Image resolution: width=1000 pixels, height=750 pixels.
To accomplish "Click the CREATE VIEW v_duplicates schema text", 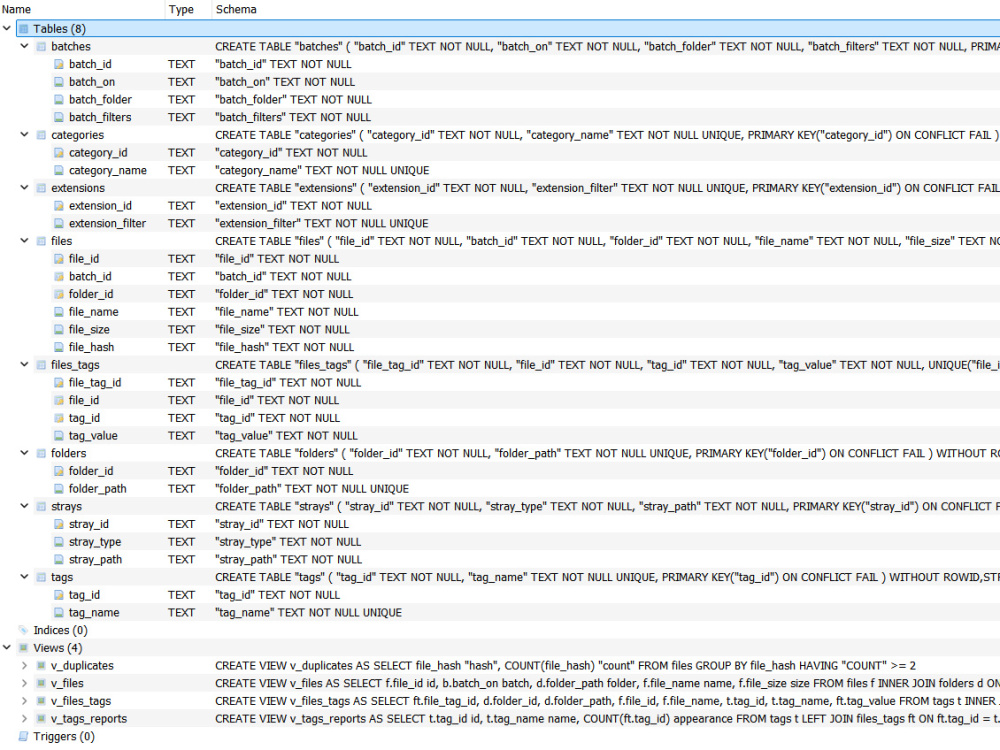I will point(565,666).
